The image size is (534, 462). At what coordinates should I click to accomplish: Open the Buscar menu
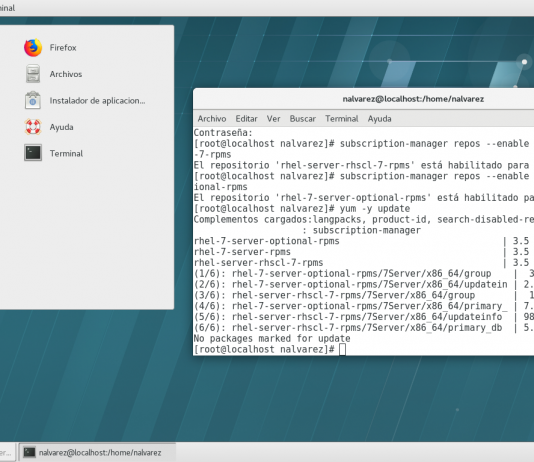click(x=302, y=118)
